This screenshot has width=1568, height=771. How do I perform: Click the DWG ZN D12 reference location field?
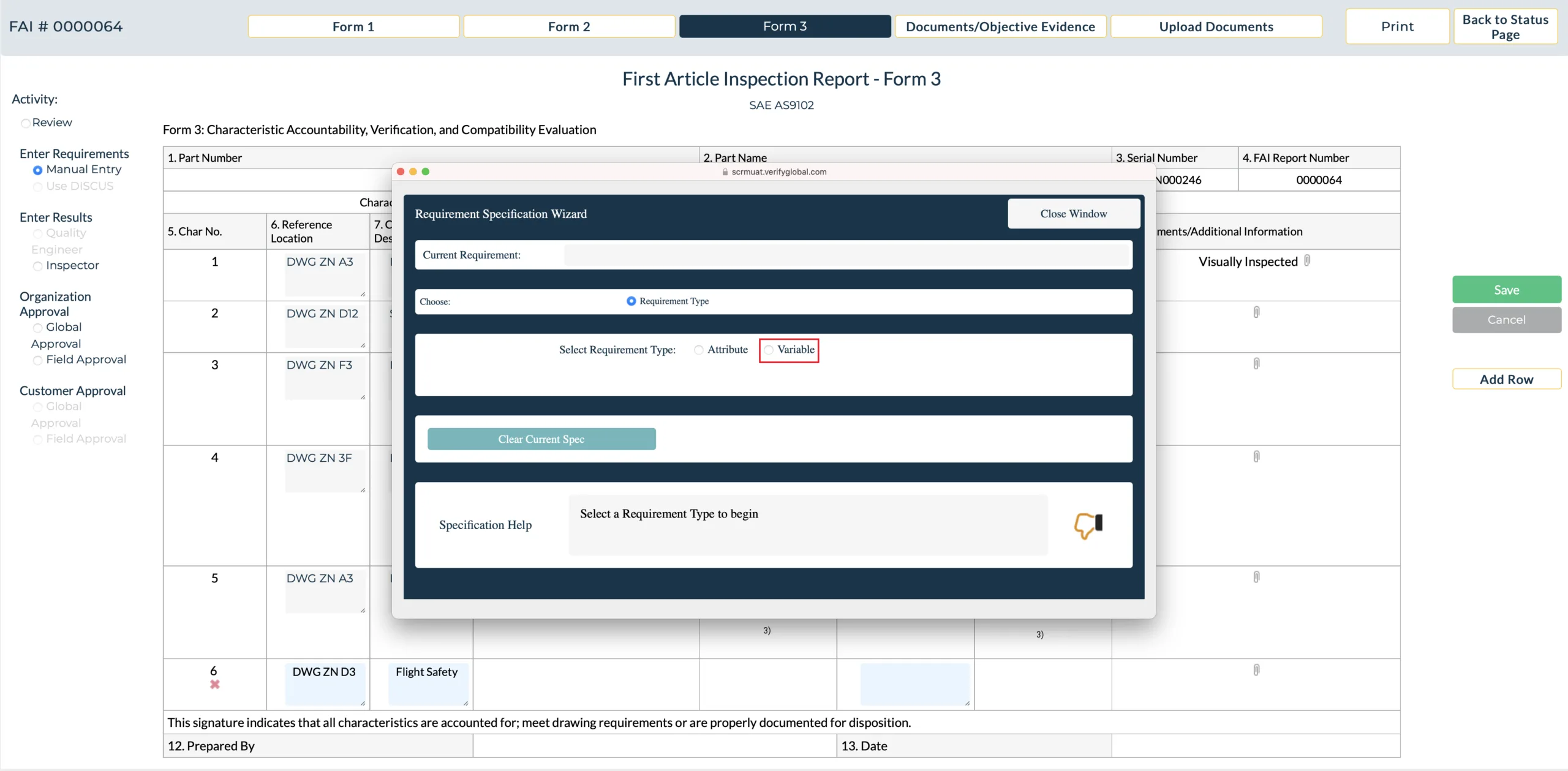[325, 326]
